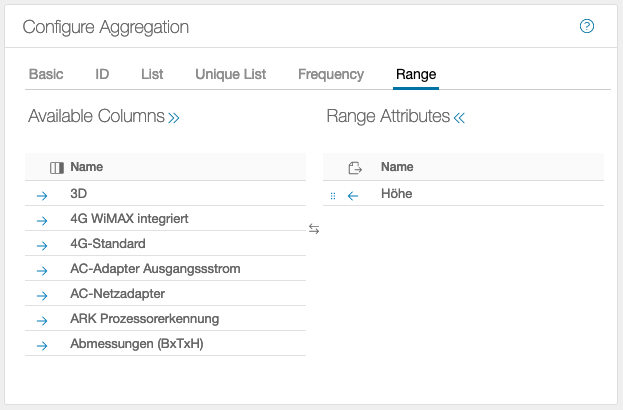Switch to the Basic tab

pos(46,75)
